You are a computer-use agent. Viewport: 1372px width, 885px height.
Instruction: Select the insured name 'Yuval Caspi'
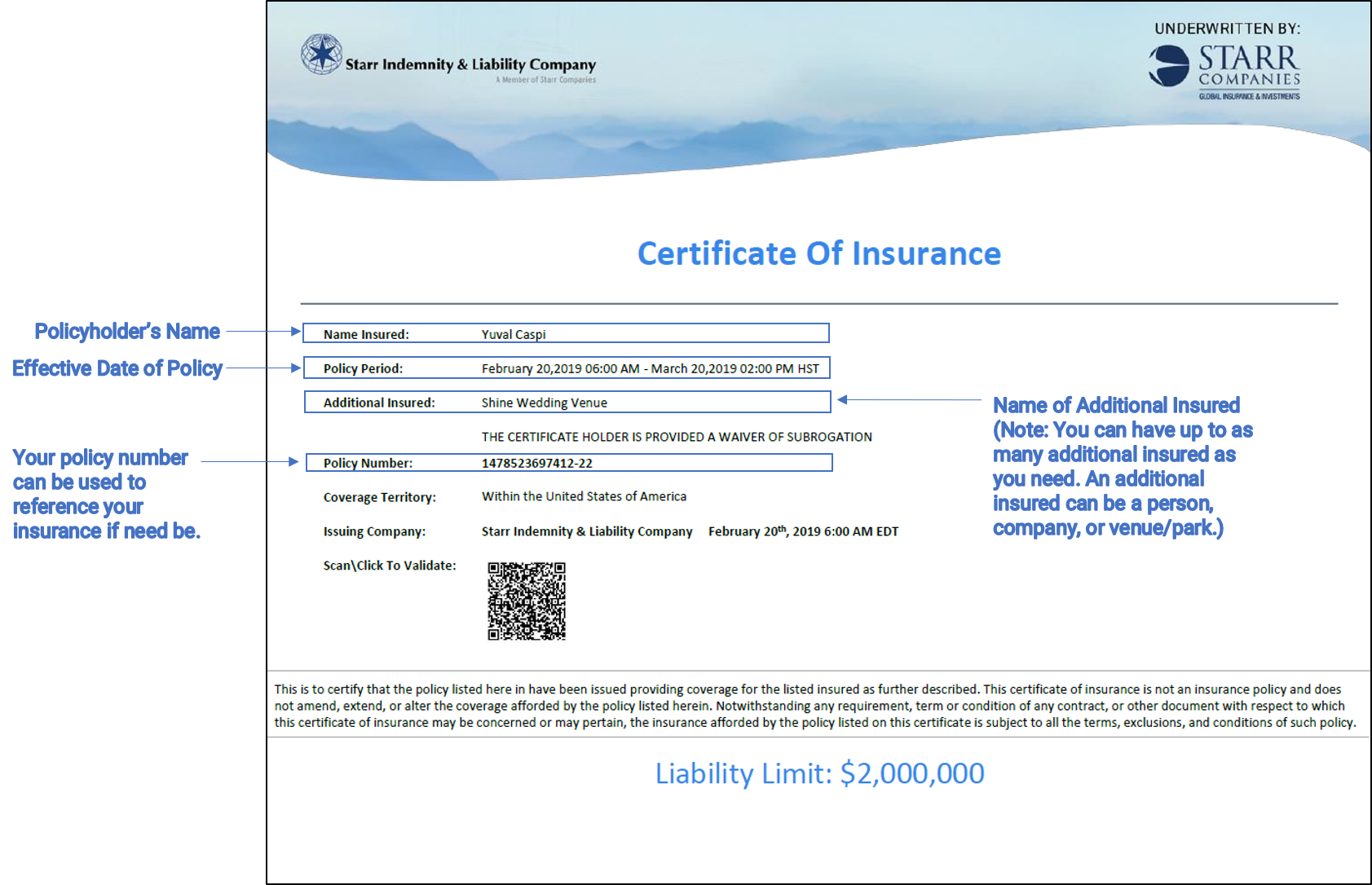tap(514, 334)
